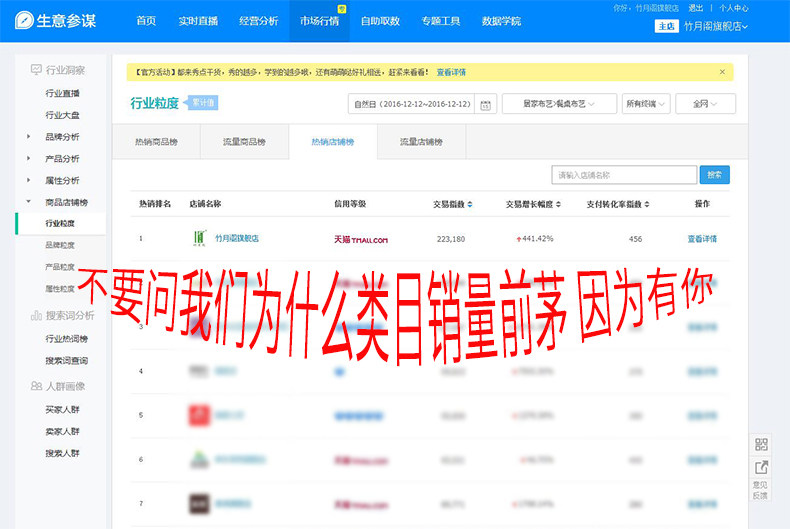Open 行业大盘 in sidebar

click(62, 115)
